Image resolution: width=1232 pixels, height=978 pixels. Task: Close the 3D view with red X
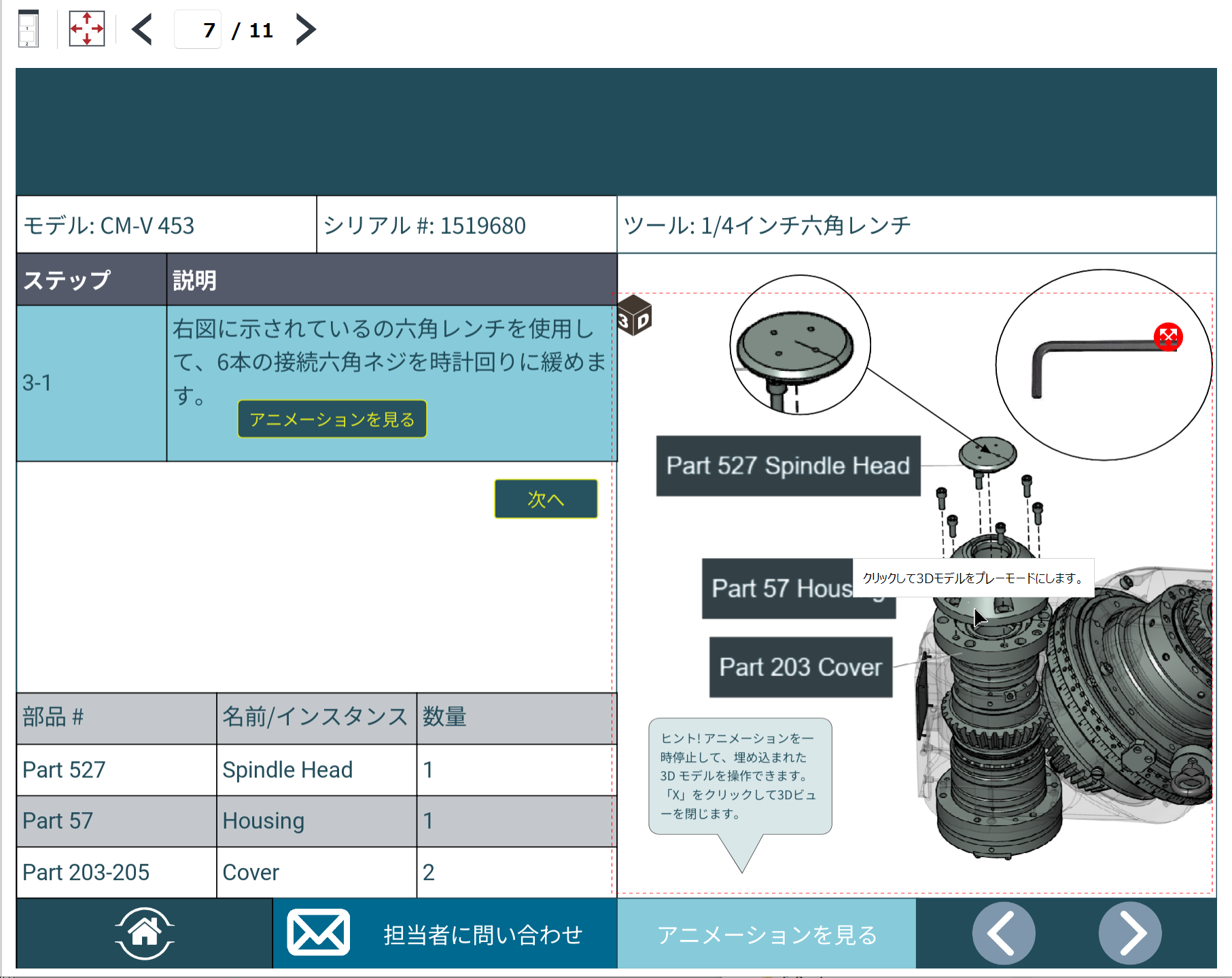pyautogui.click(x=1168, y=336)
